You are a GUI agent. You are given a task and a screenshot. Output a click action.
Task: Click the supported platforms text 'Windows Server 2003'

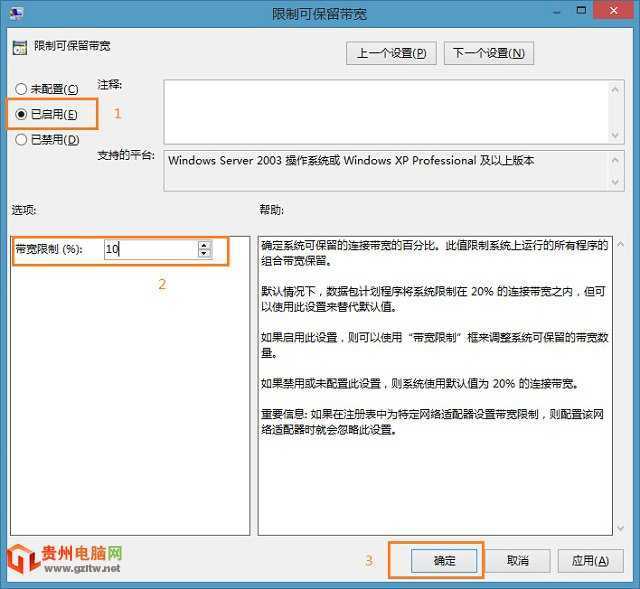point(225,160)
